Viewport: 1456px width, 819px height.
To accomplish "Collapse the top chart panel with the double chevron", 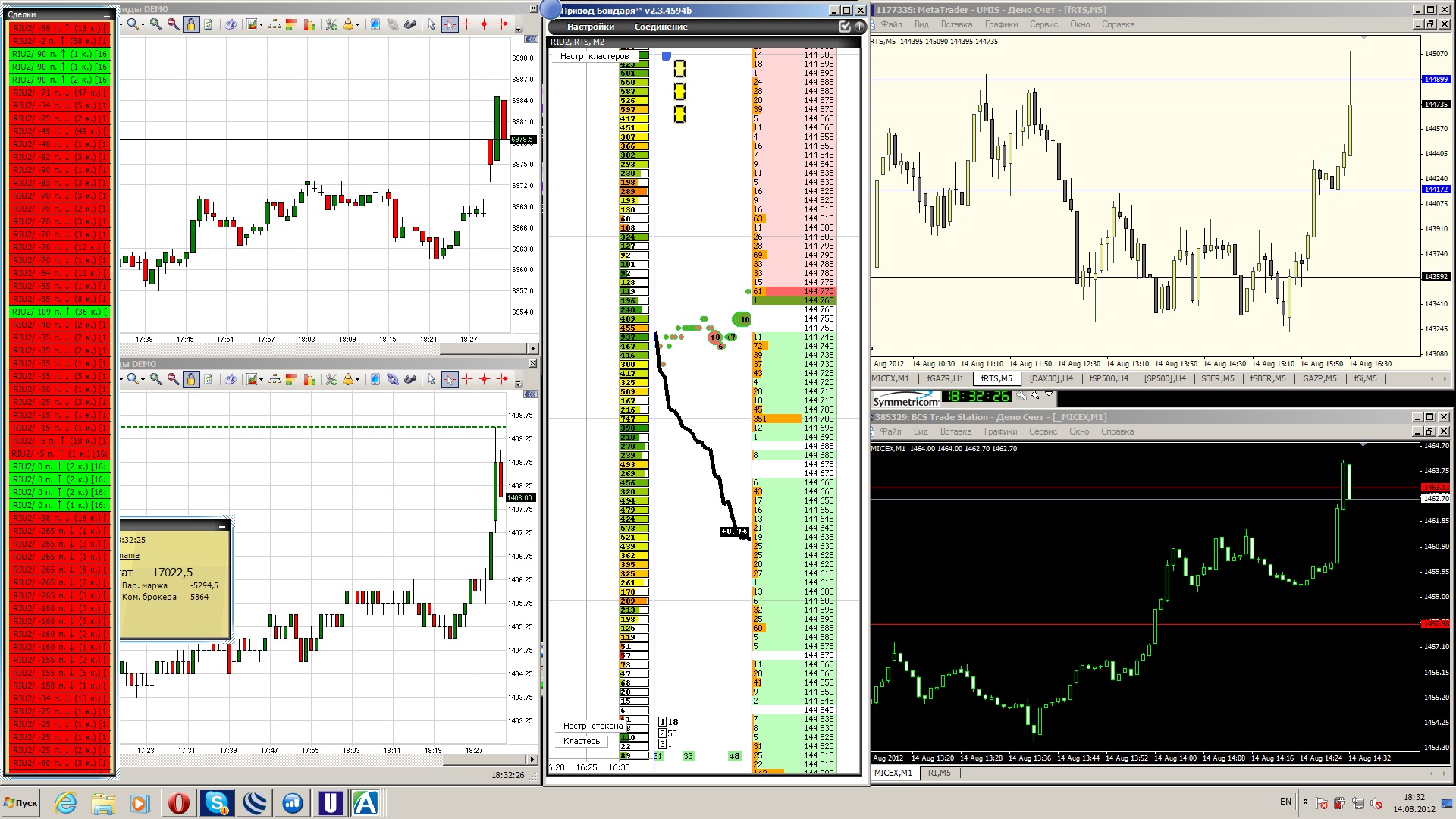I will pos(531,38).
